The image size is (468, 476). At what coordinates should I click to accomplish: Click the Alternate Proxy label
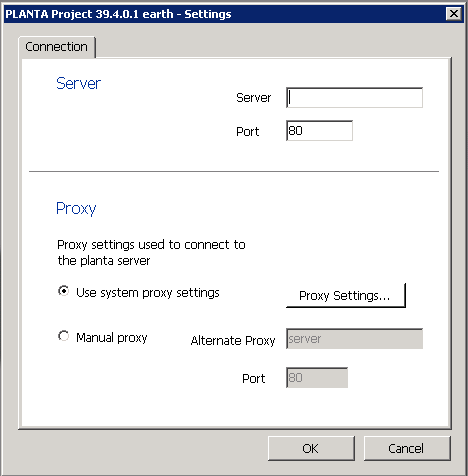[233, 341]
